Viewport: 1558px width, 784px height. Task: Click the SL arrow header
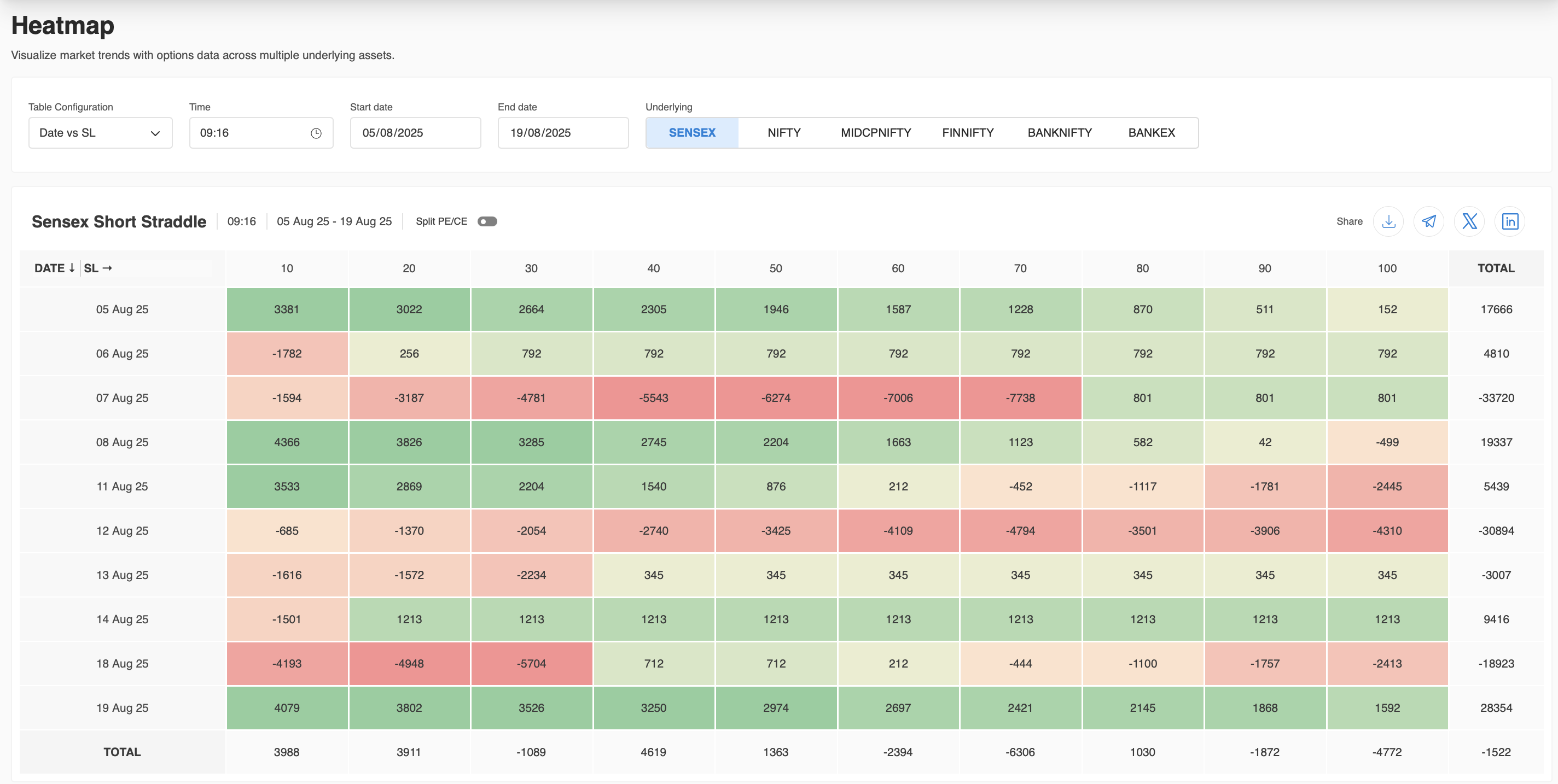(x=98, y=268)
